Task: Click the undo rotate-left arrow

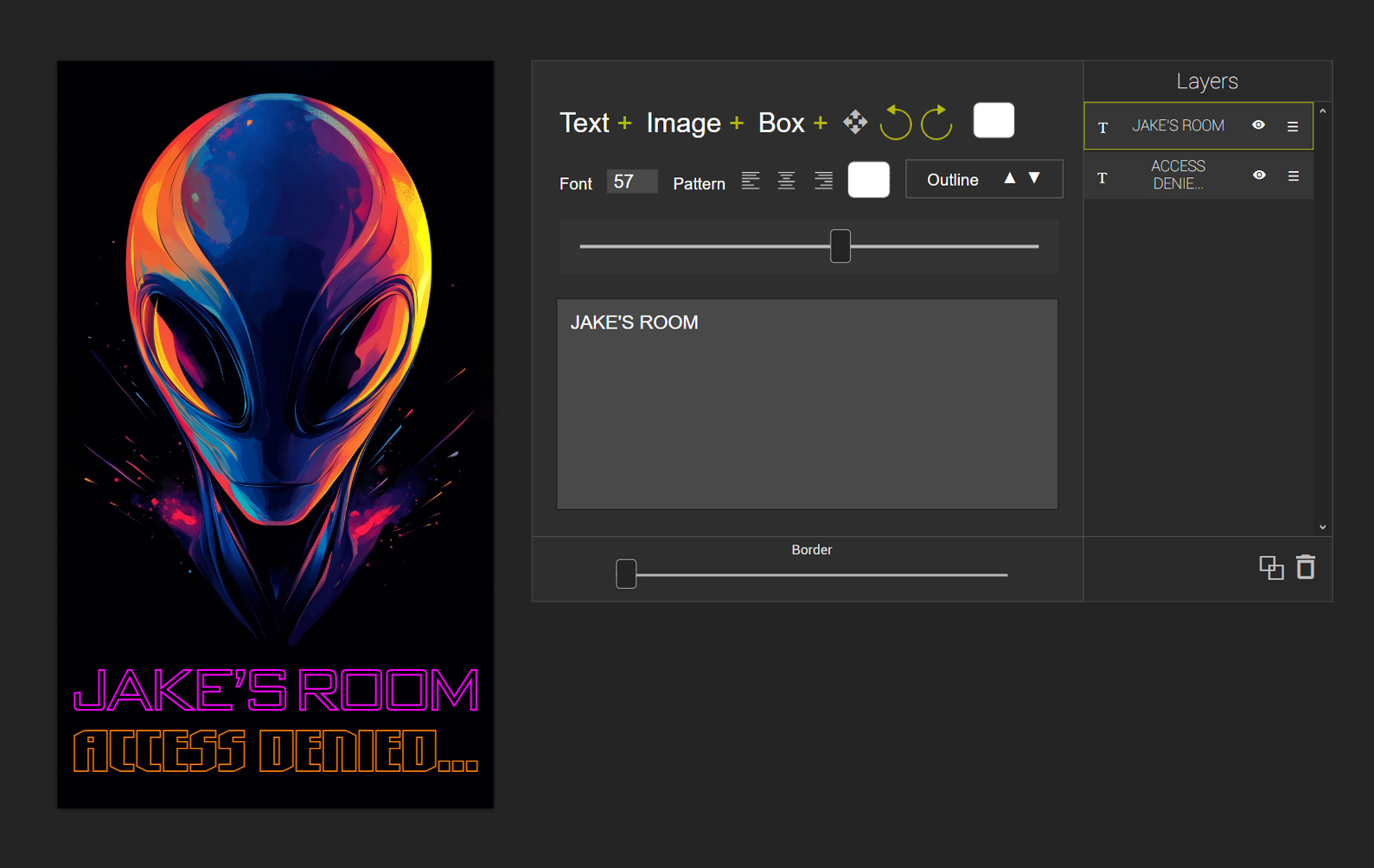Action: coord(895,123)
